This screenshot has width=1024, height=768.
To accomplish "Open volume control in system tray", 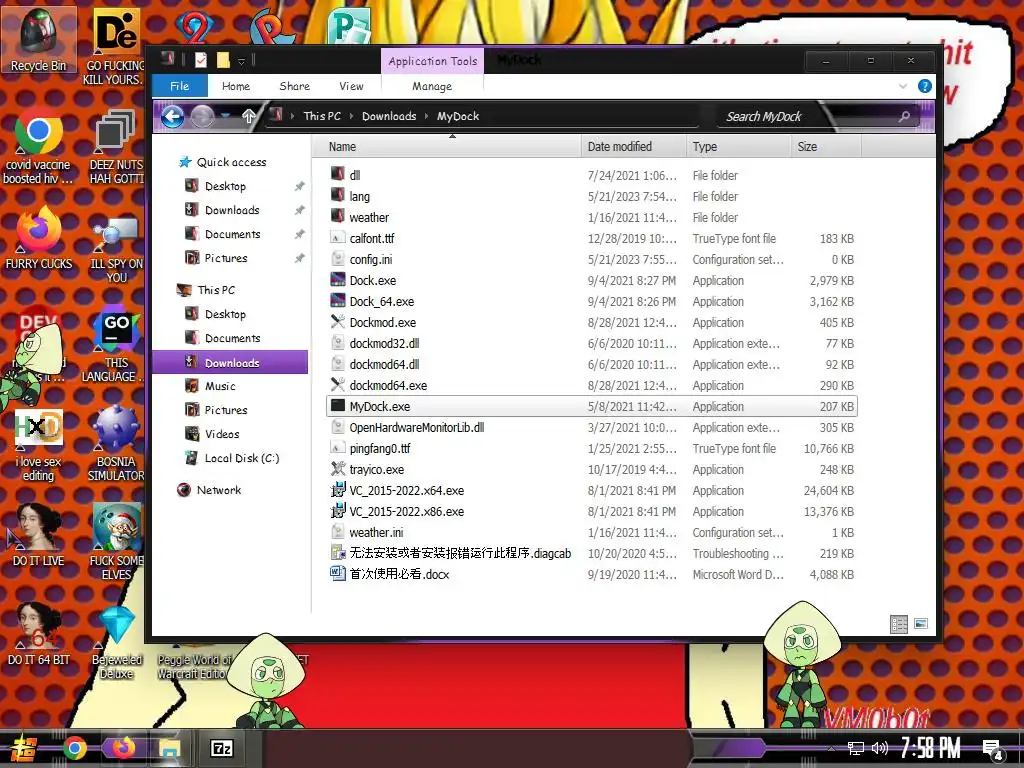I will [x=879, y=748].
